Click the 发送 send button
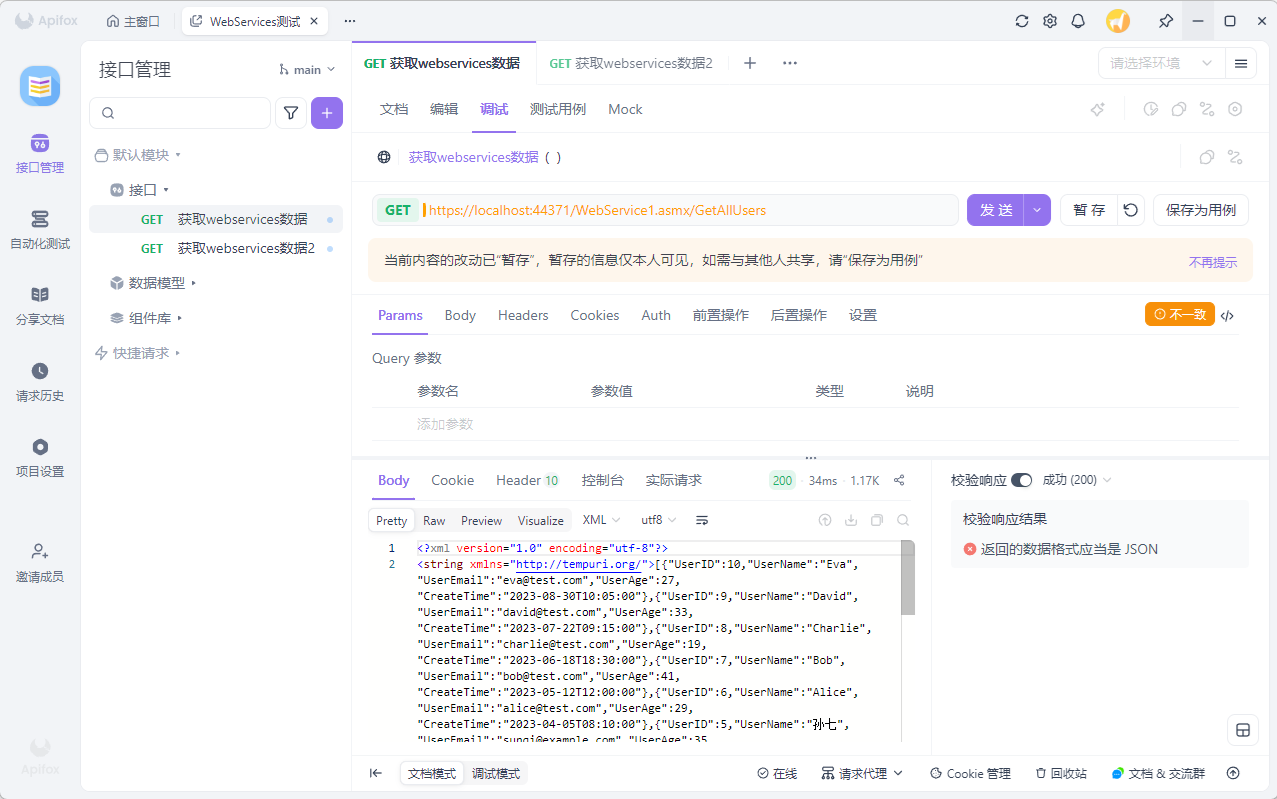Image resolution: width=1277 pixels, height=799 pixels. tap(996, 210)
